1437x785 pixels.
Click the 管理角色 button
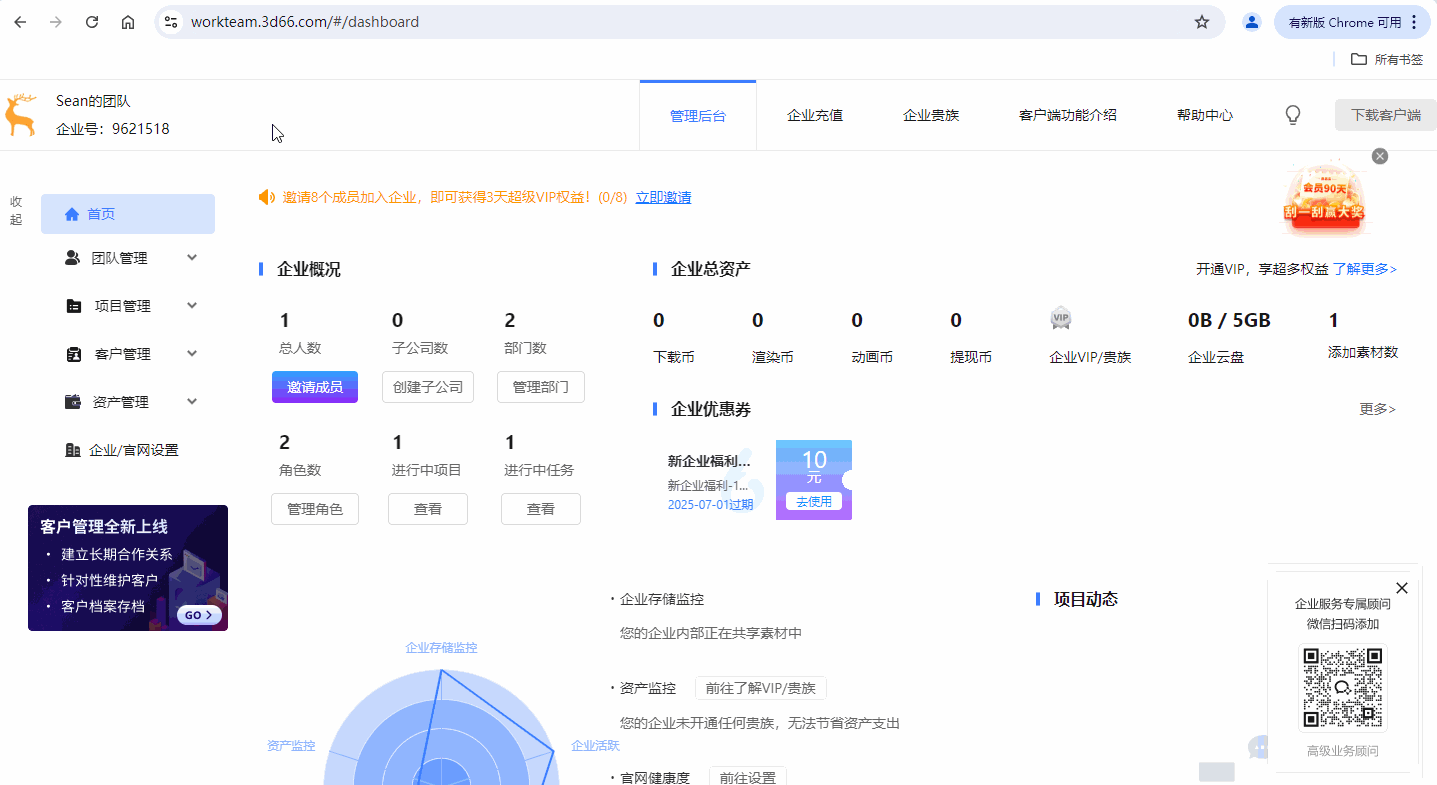tap(315, 509)
